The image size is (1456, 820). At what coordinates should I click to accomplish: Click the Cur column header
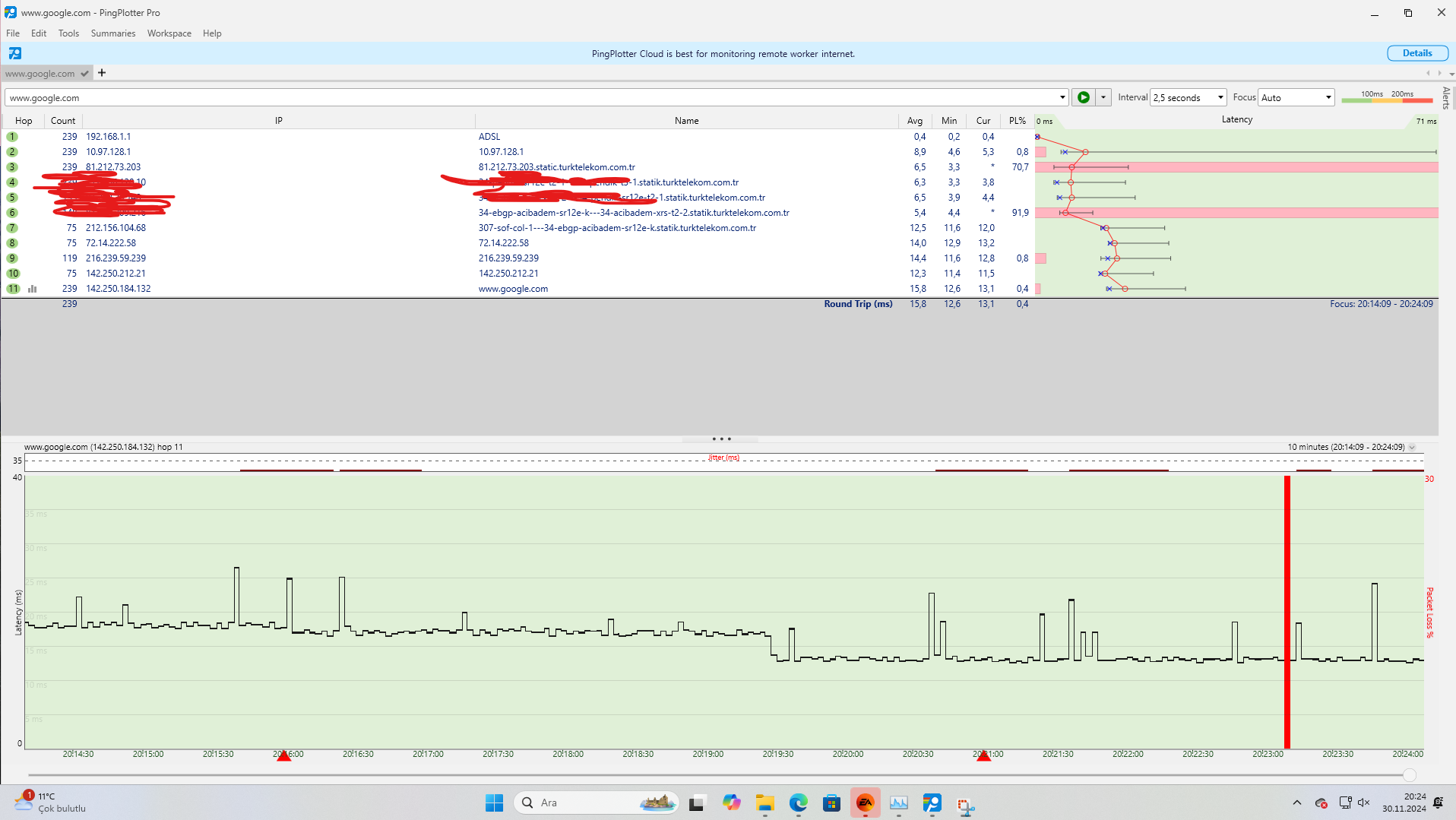point(983,121)
